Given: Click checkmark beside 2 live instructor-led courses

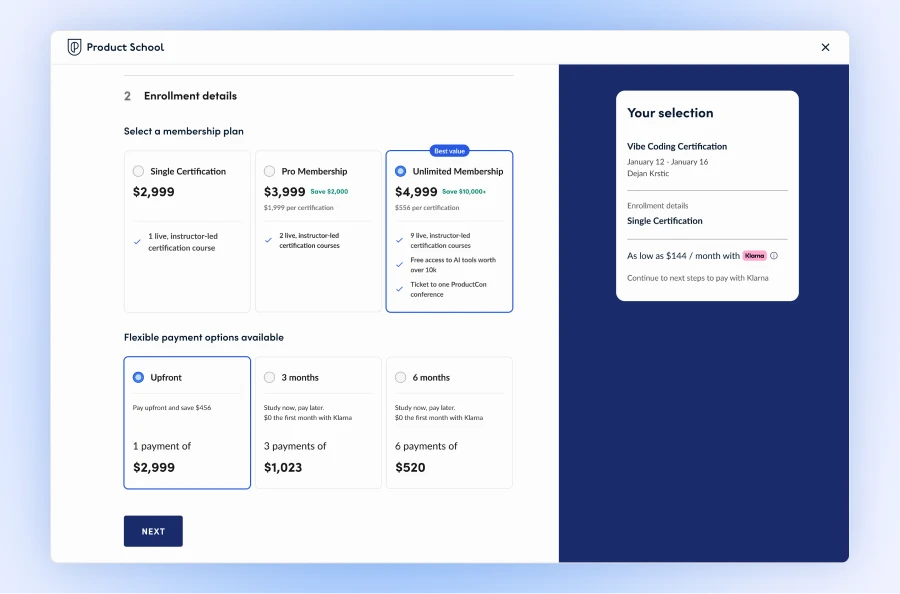Looking at the screenshot, I should 268,240.
